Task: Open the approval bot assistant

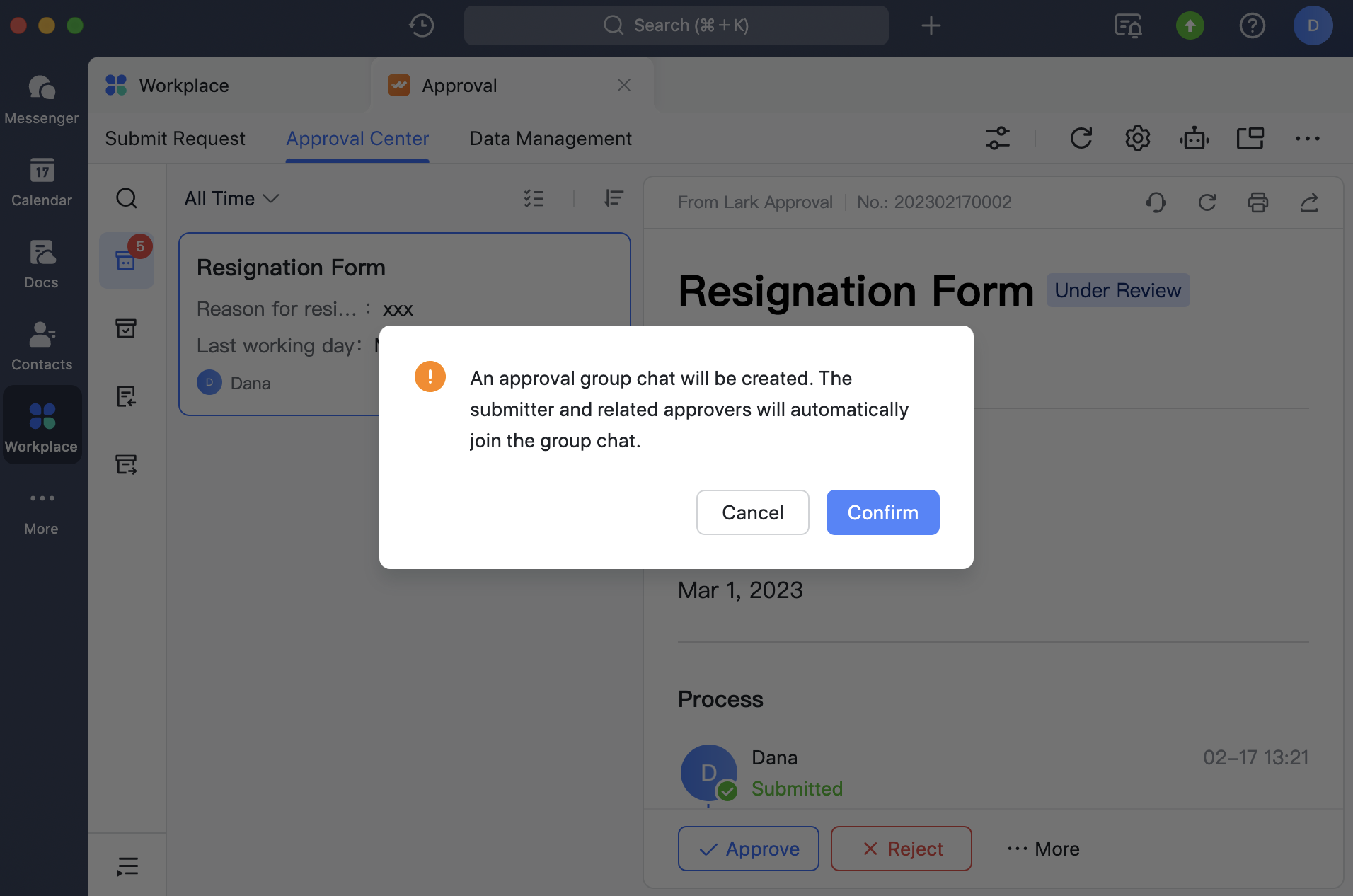Action: (x=1194, y=138)
